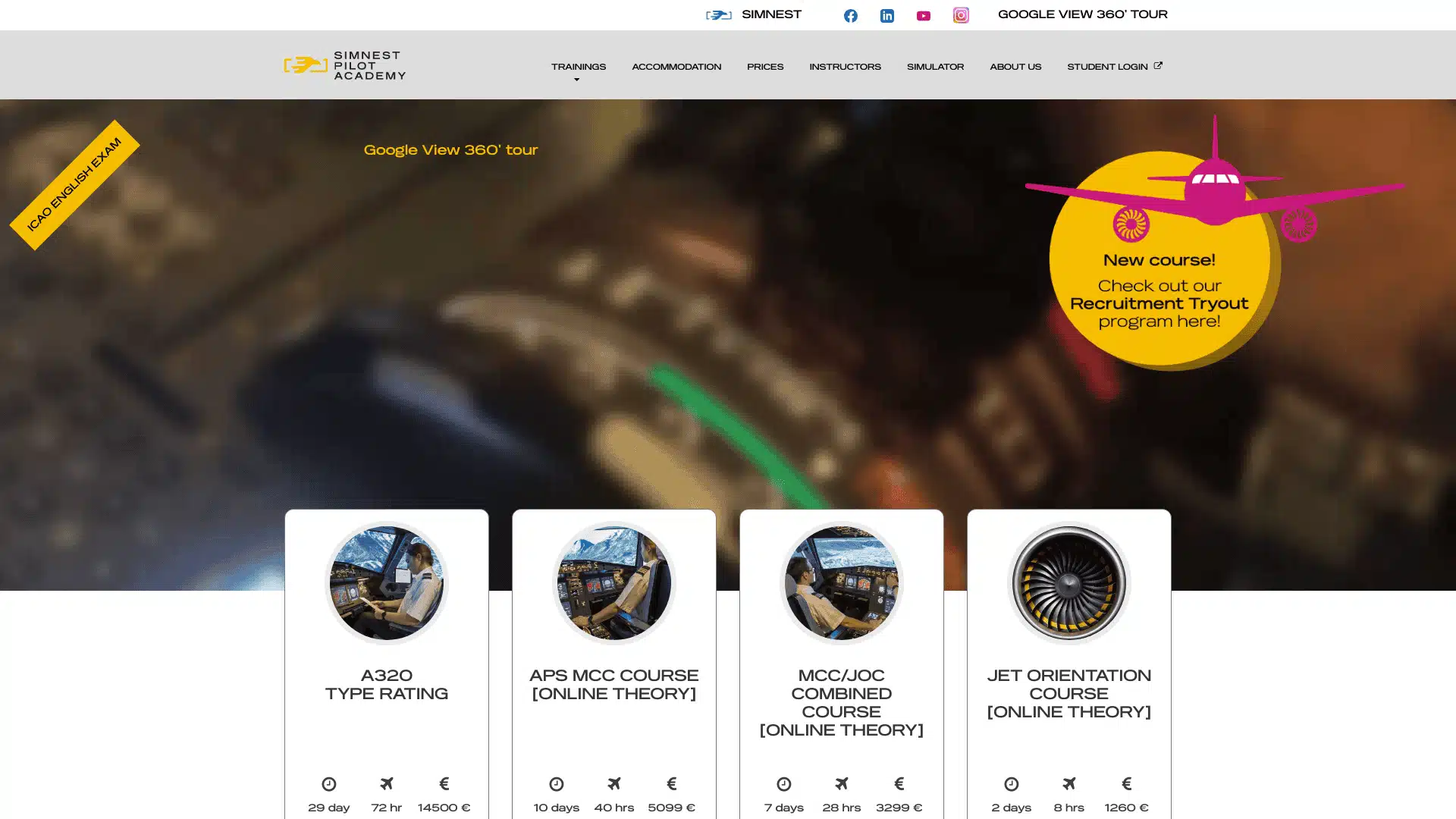The width and height of the screenshot is (1456, 819).
Task: Click the Simnest Pilot Academy logo
Action: (345, 65)
